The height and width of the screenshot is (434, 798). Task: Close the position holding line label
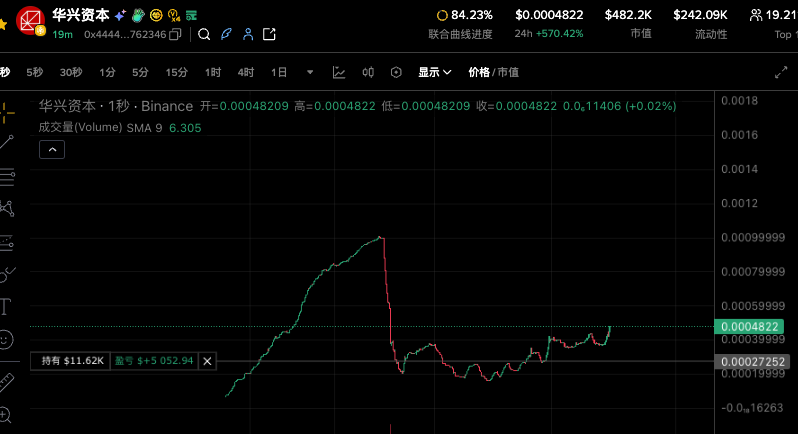(x=207, y=361)
